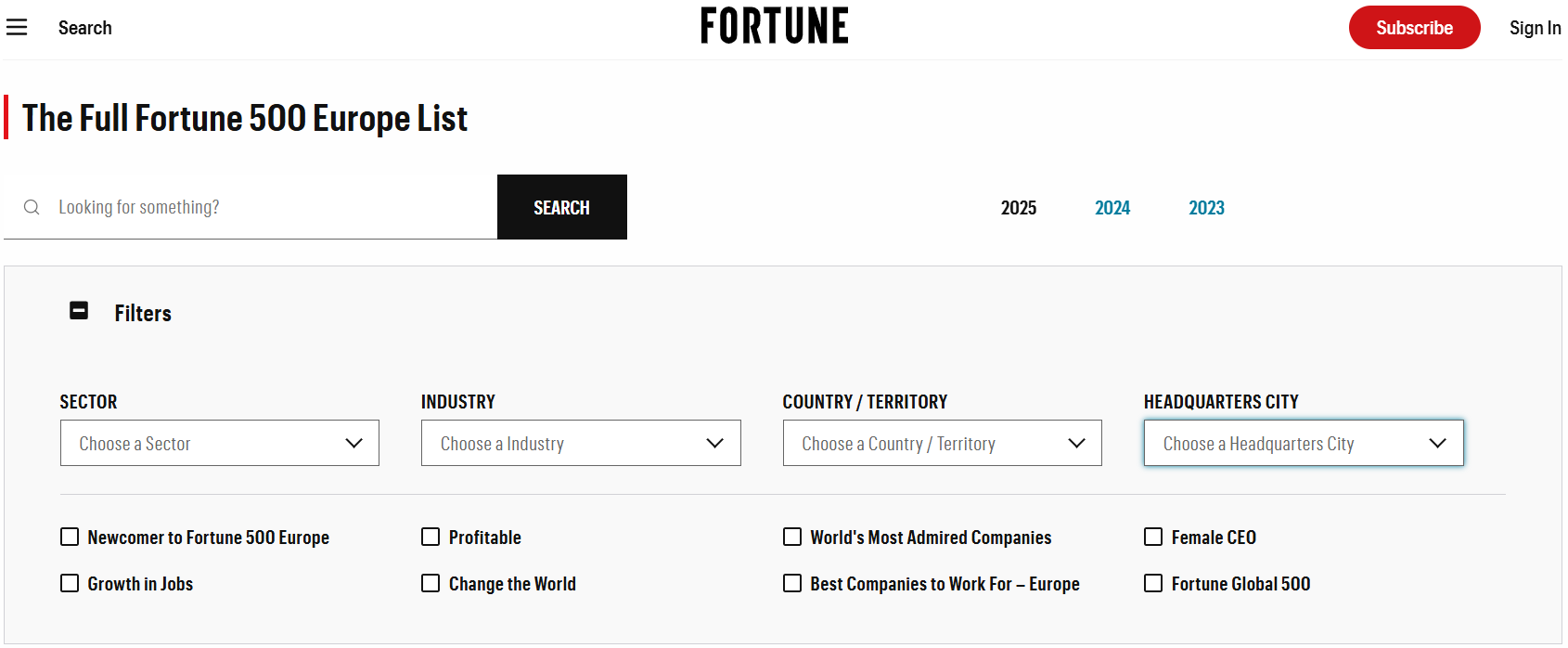Check the Fortune Global 500 filter

click(x=1153, y=583)
